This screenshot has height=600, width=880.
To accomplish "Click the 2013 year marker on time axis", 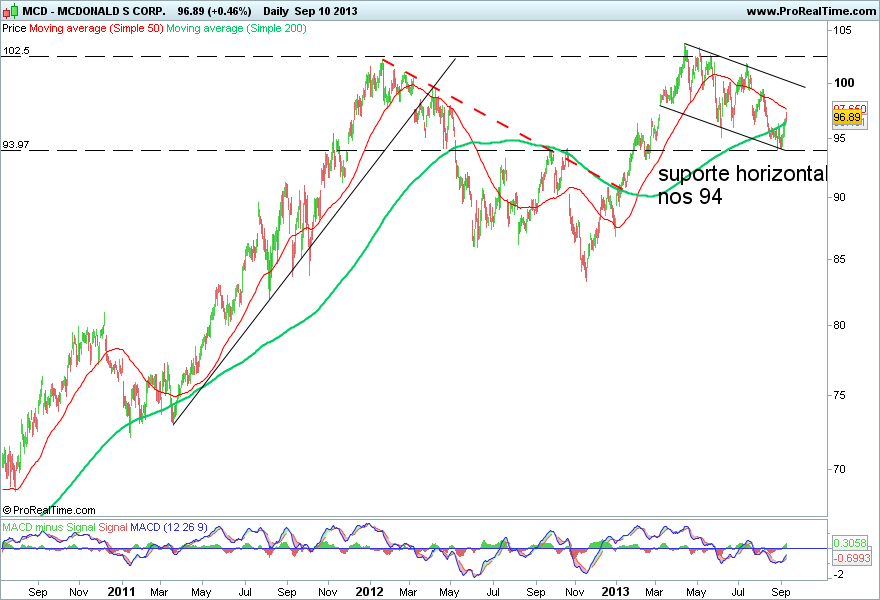I will pos(615,592).
